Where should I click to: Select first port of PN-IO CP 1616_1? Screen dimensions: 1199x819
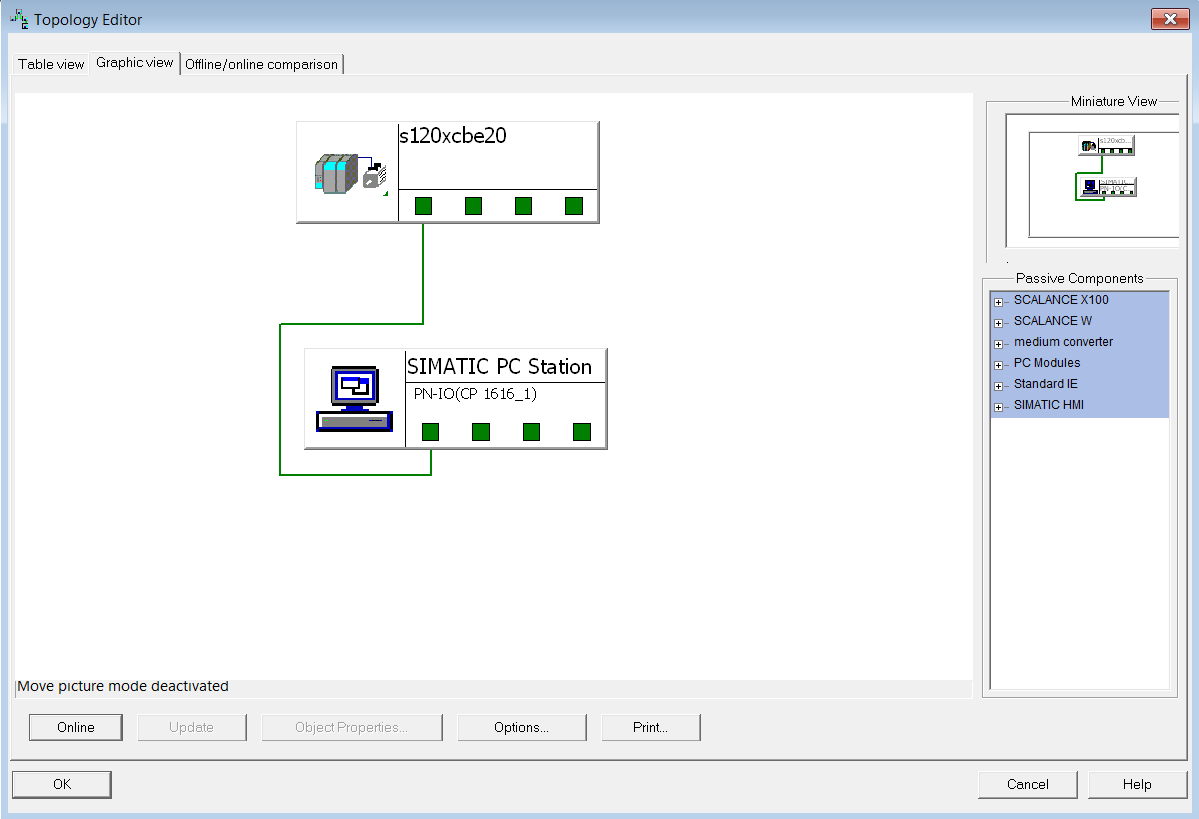click(x=431, y=432)
